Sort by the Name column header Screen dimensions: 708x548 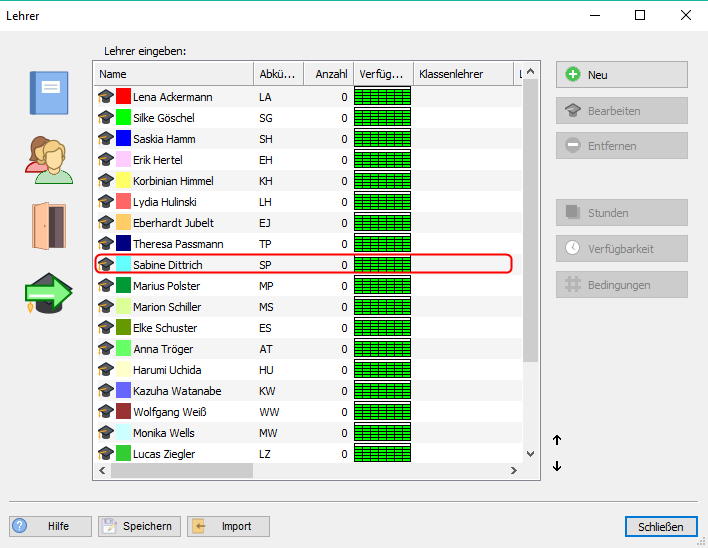(174, 74)
